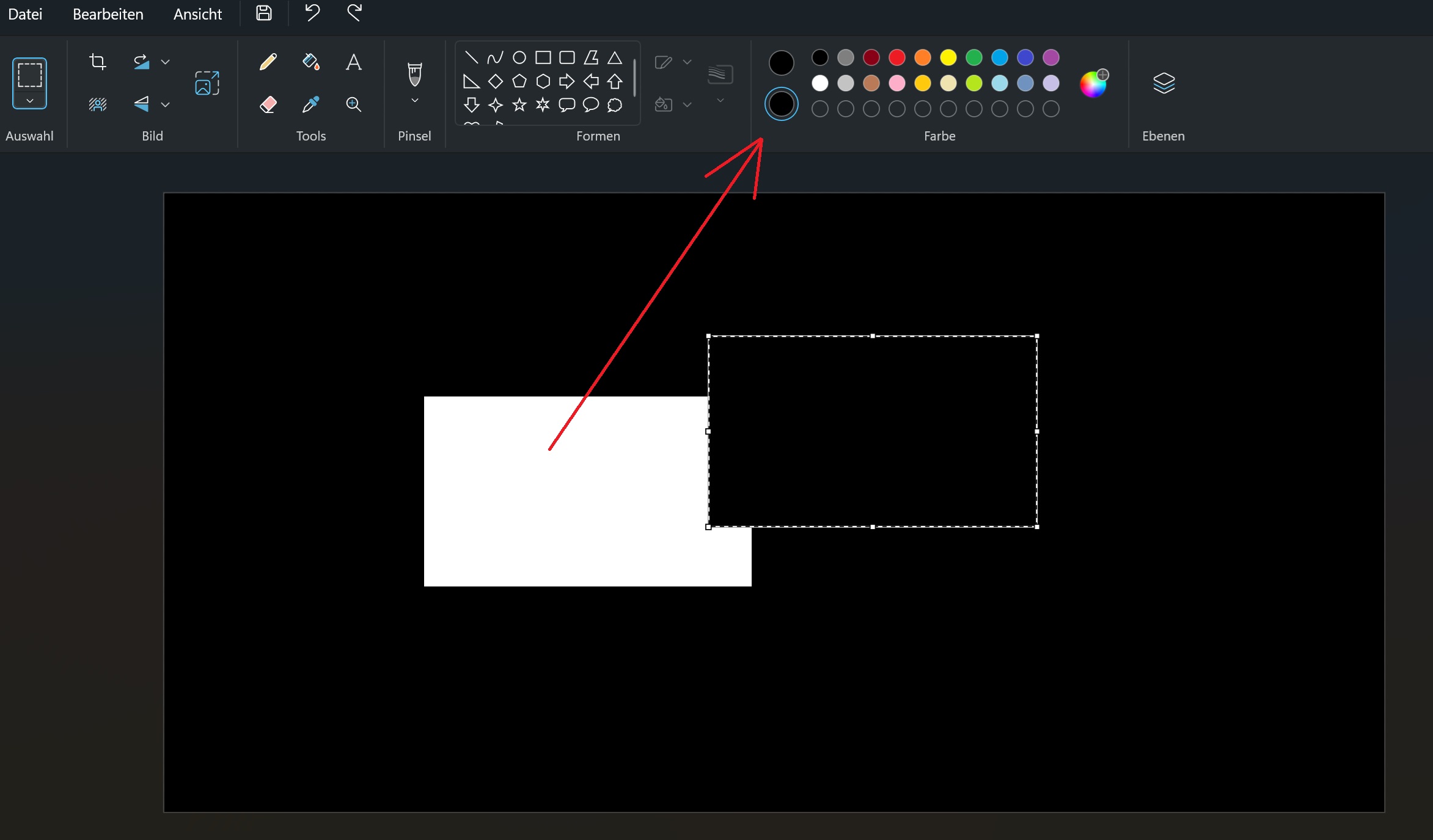Viewport: 1433px width, 840px height.
Task: Select the Magnifier zoom tool
Action: pos(353,104)
